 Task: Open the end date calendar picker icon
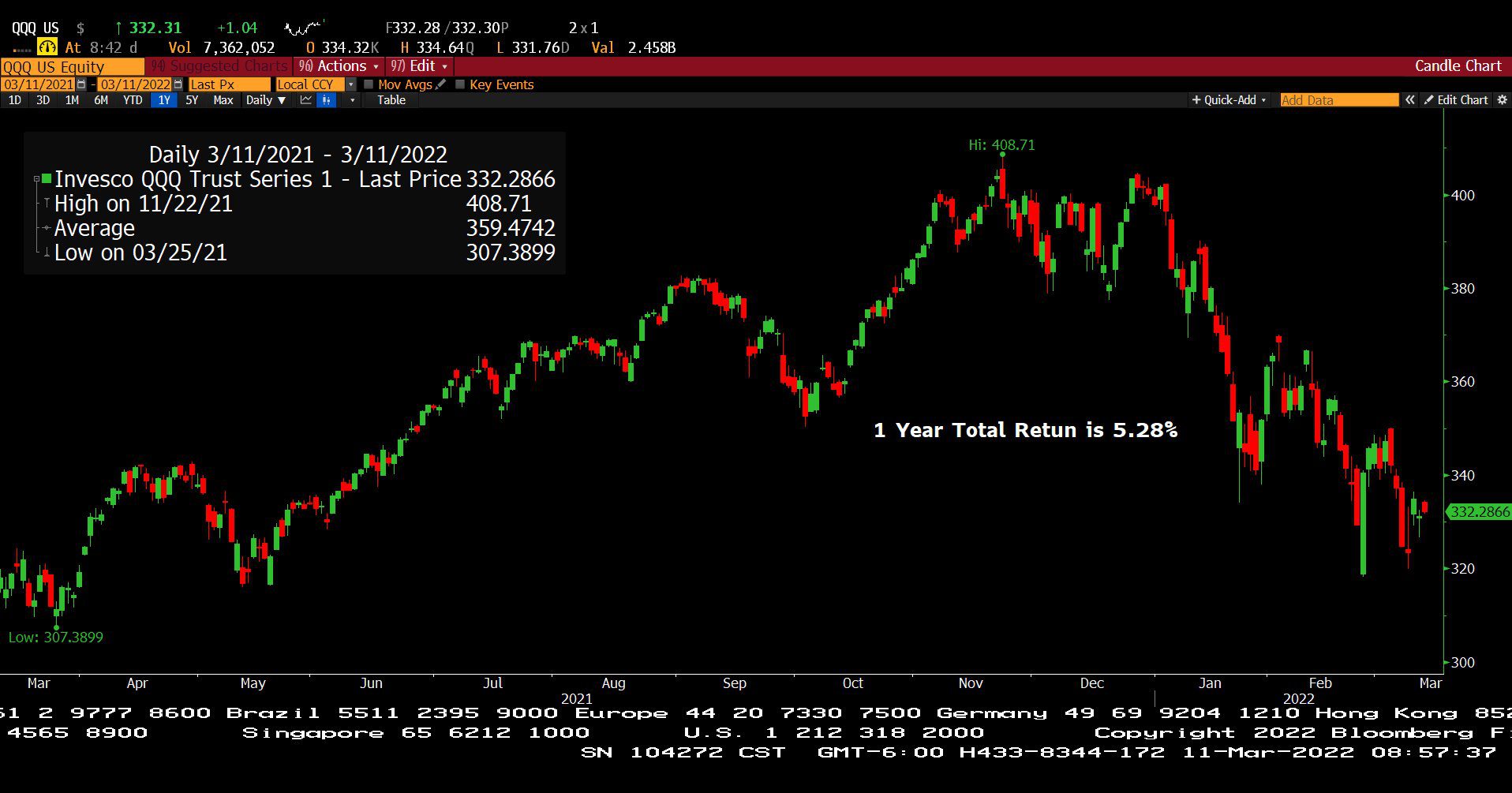tap(178, 84)
